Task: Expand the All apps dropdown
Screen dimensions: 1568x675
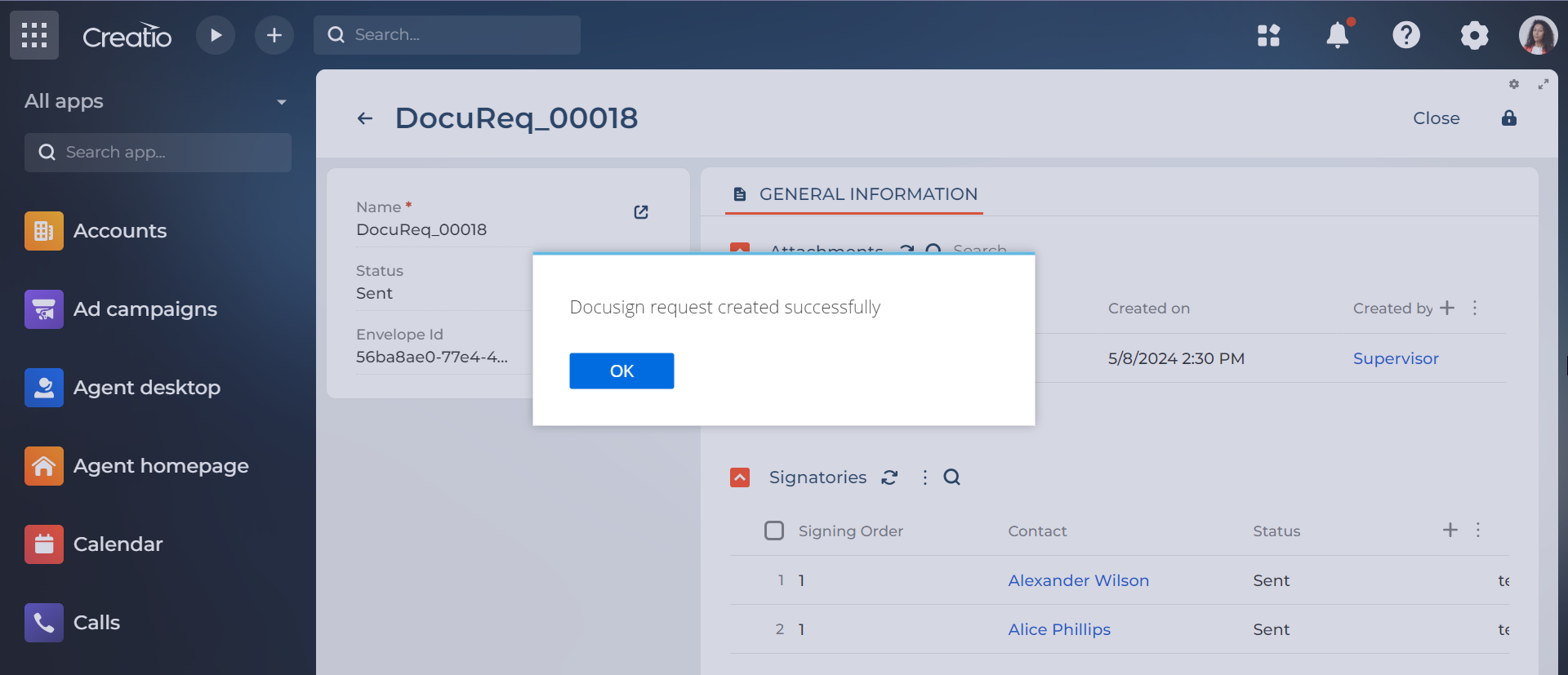Action: pos(156,101)
